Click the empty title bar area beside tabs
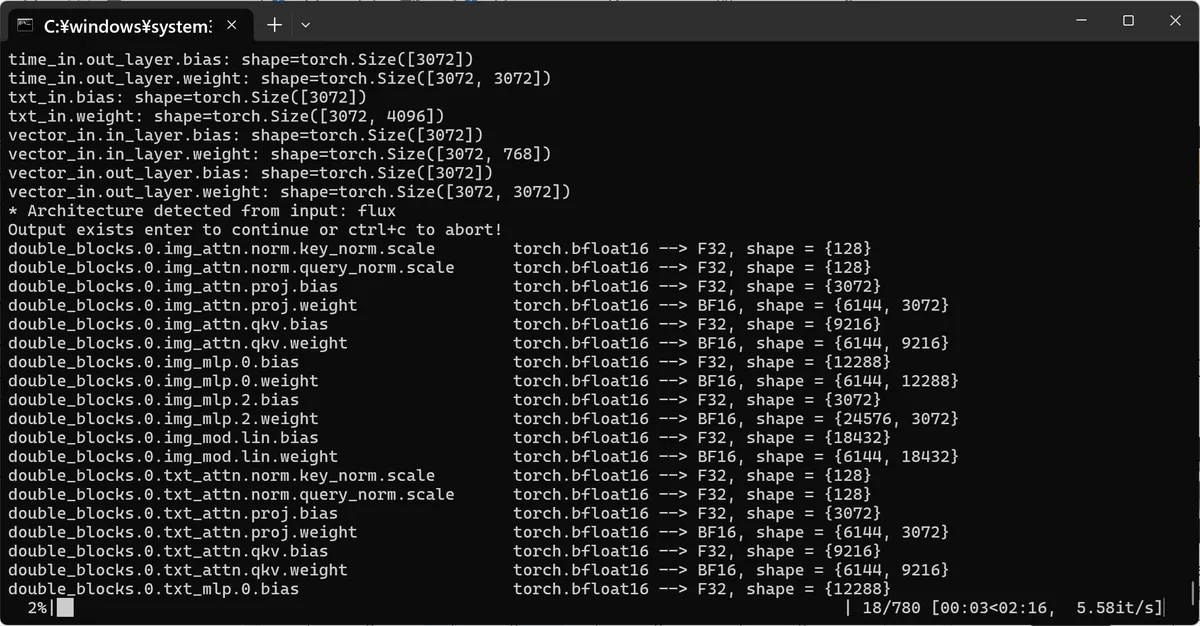 click(x=680, y=22)
